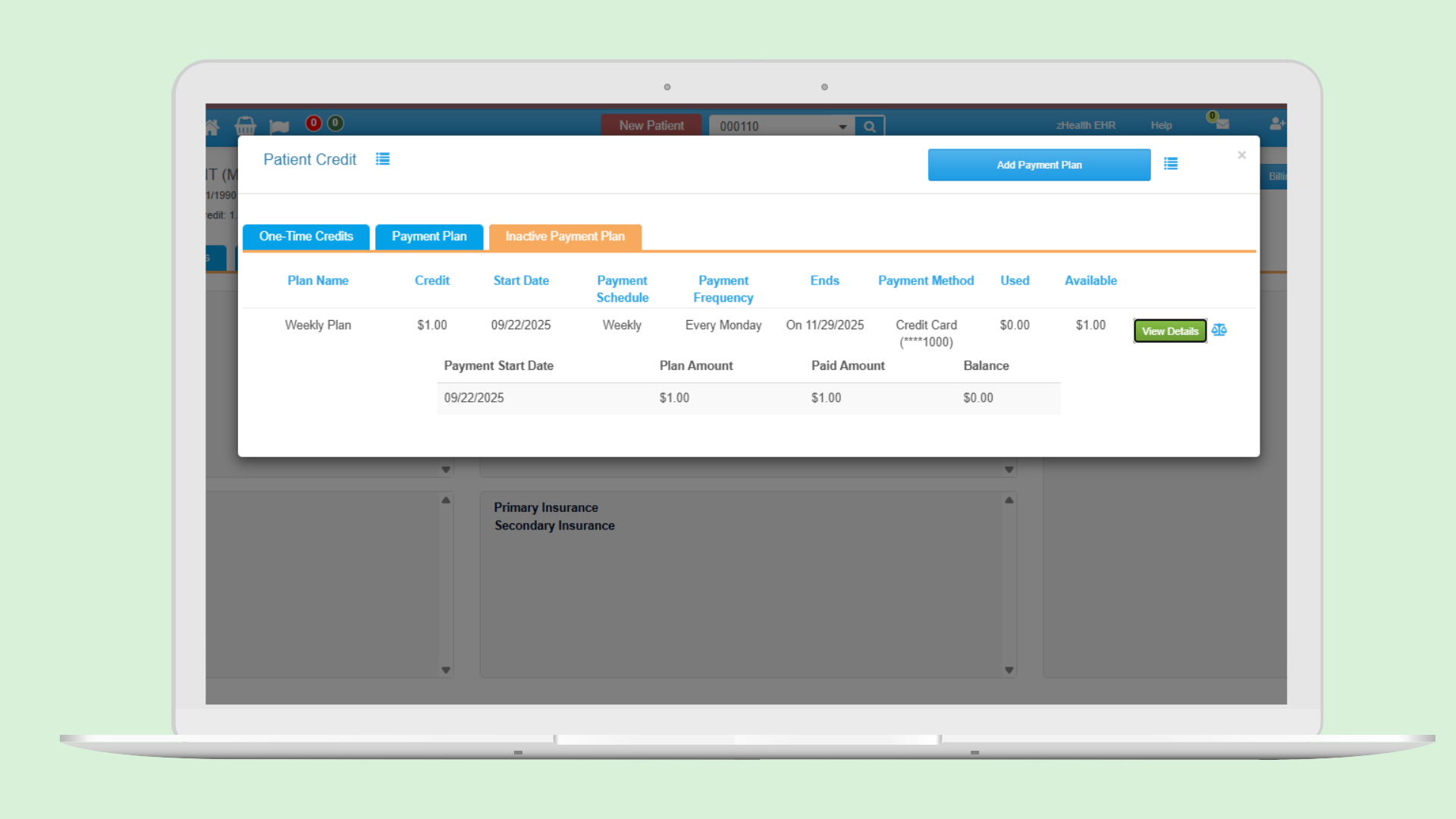This screenshot has width=1456, height=819.
Task: Open the patient ID 000110 dropdown
Action: 843,127
